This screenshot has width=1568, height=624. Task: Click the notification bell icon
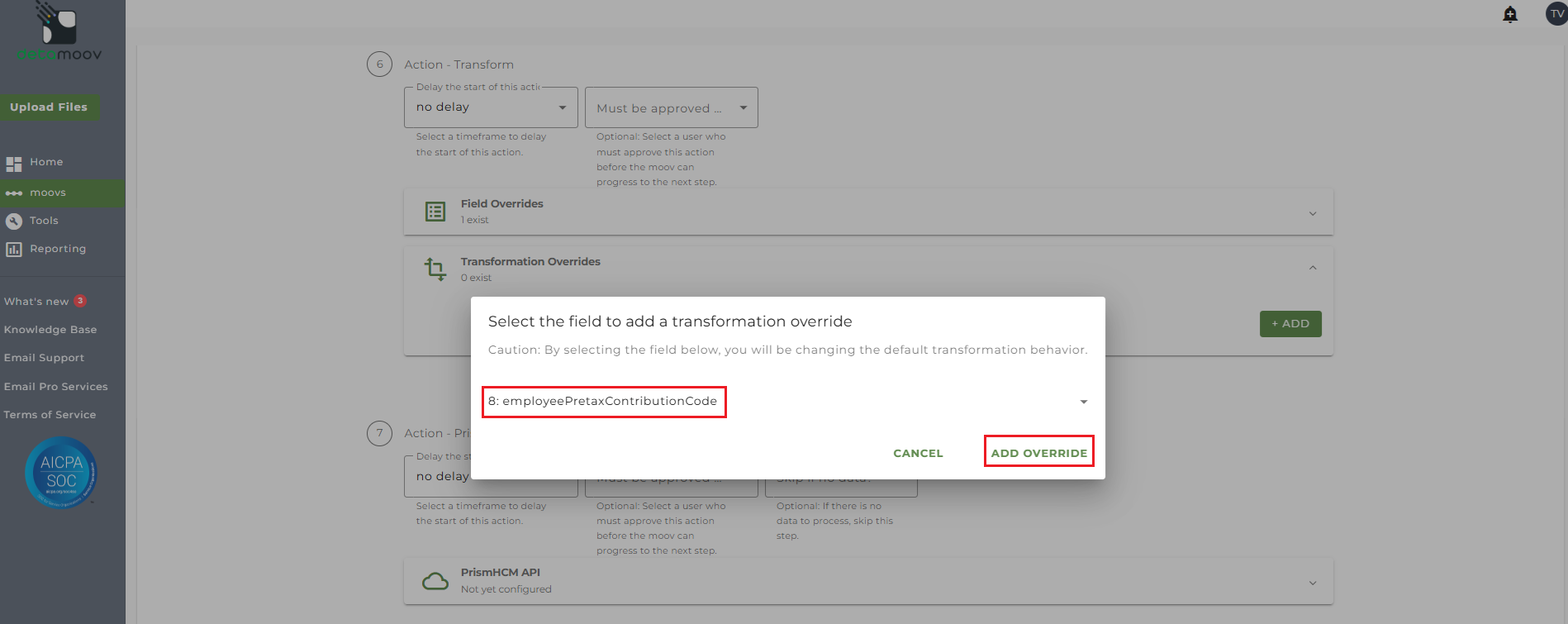coord(1510,14)
